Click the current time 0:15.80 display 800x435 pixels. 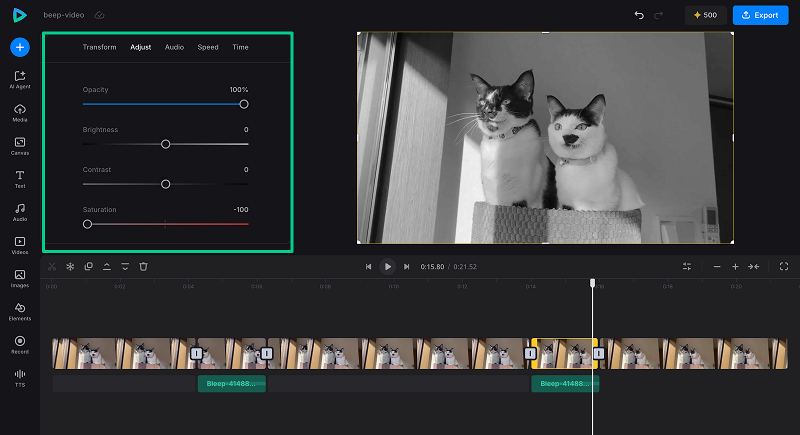pyautogui.click(x=432, y=267)
